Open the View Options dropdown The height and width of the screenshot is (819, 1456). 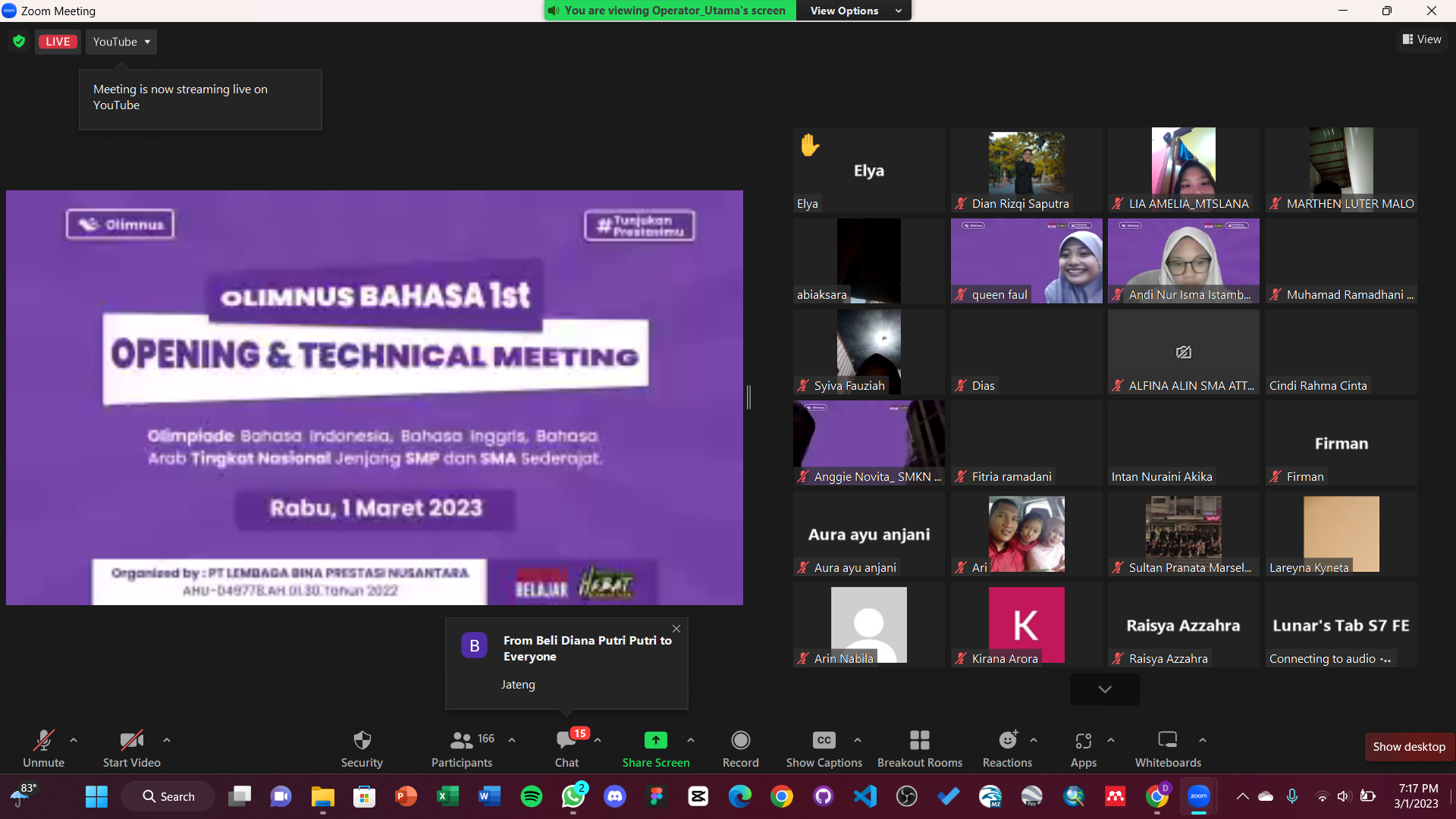tap(854, 11)
